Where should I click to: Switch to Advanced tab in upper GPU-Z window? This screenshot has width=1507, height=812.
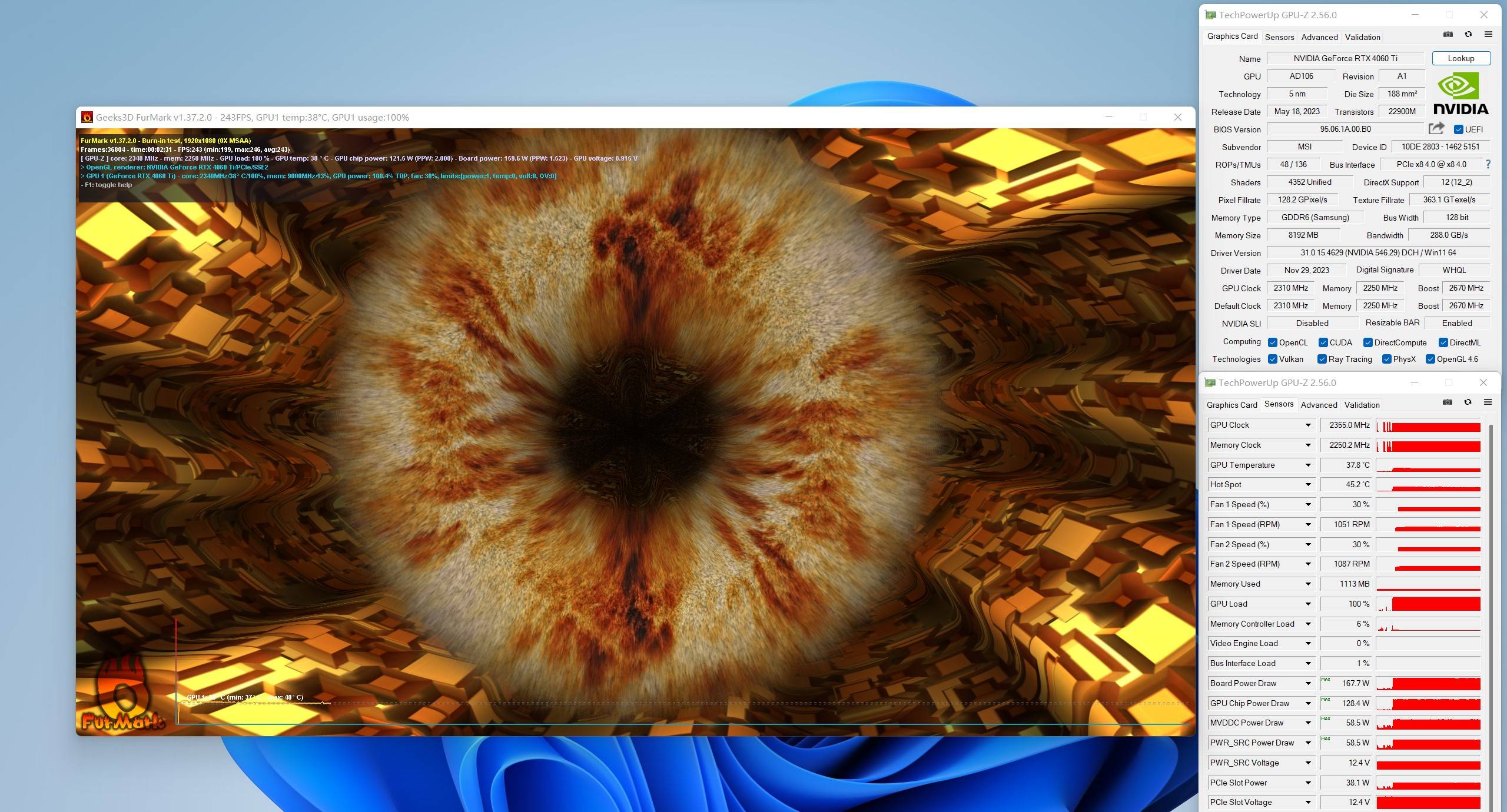tap(1319, 37)
